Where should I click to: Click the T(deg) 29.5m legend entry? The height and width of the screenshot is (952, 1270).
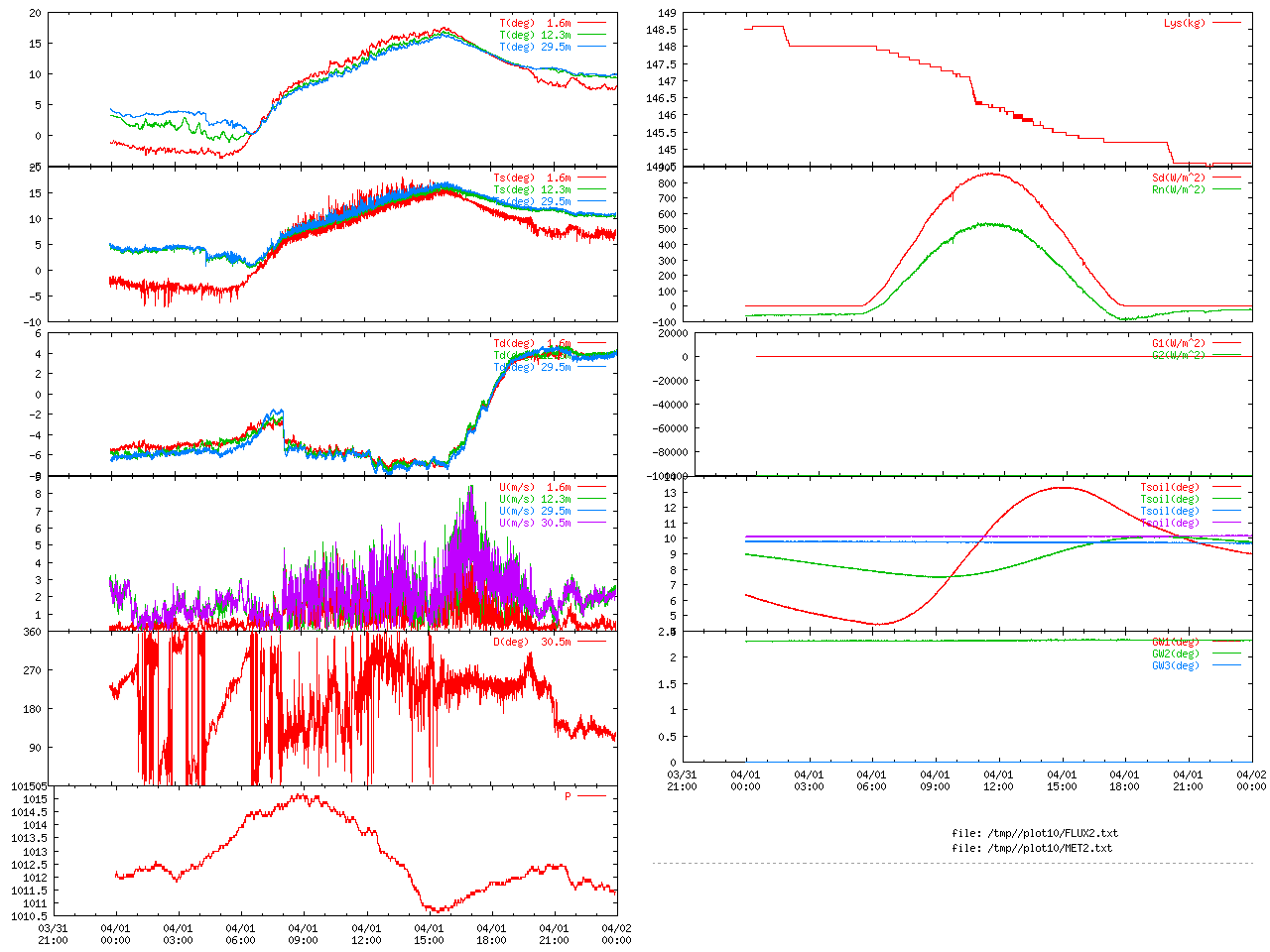pyautogui.click(x=535, y=47)
